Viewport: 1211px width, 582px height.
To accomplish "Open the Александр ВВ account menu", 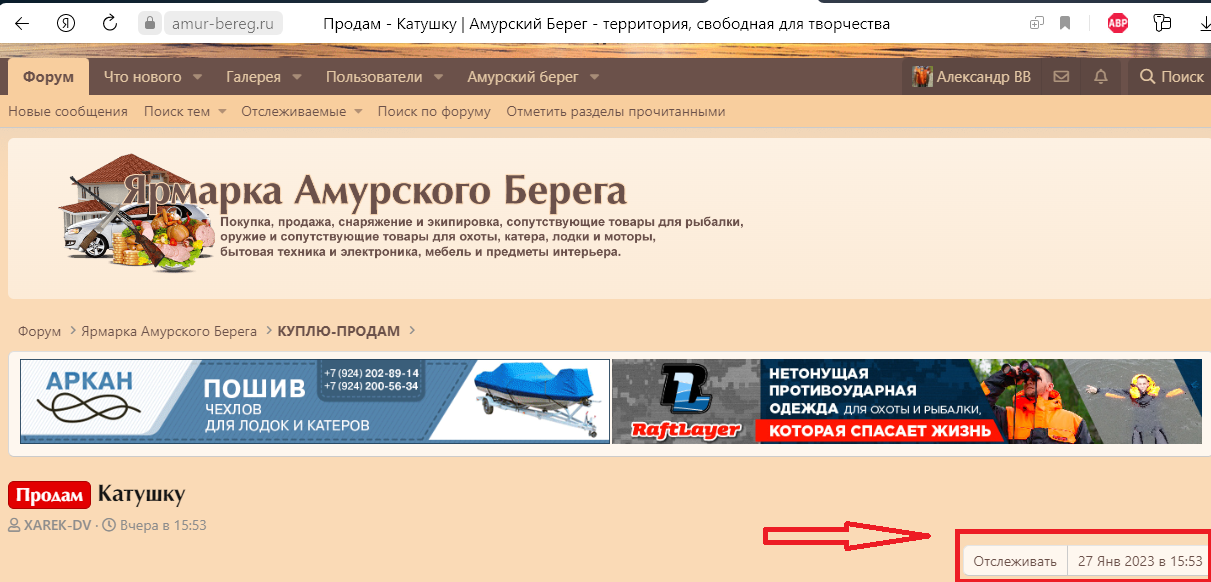I will pyautogui.click(x=972, y=77).
